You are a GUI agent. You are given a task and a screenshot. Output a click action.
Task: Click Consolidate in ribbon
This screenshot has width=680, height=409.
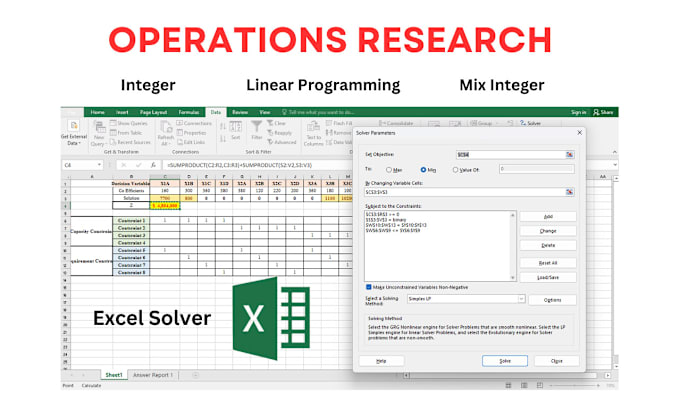(x=396, y=124)
